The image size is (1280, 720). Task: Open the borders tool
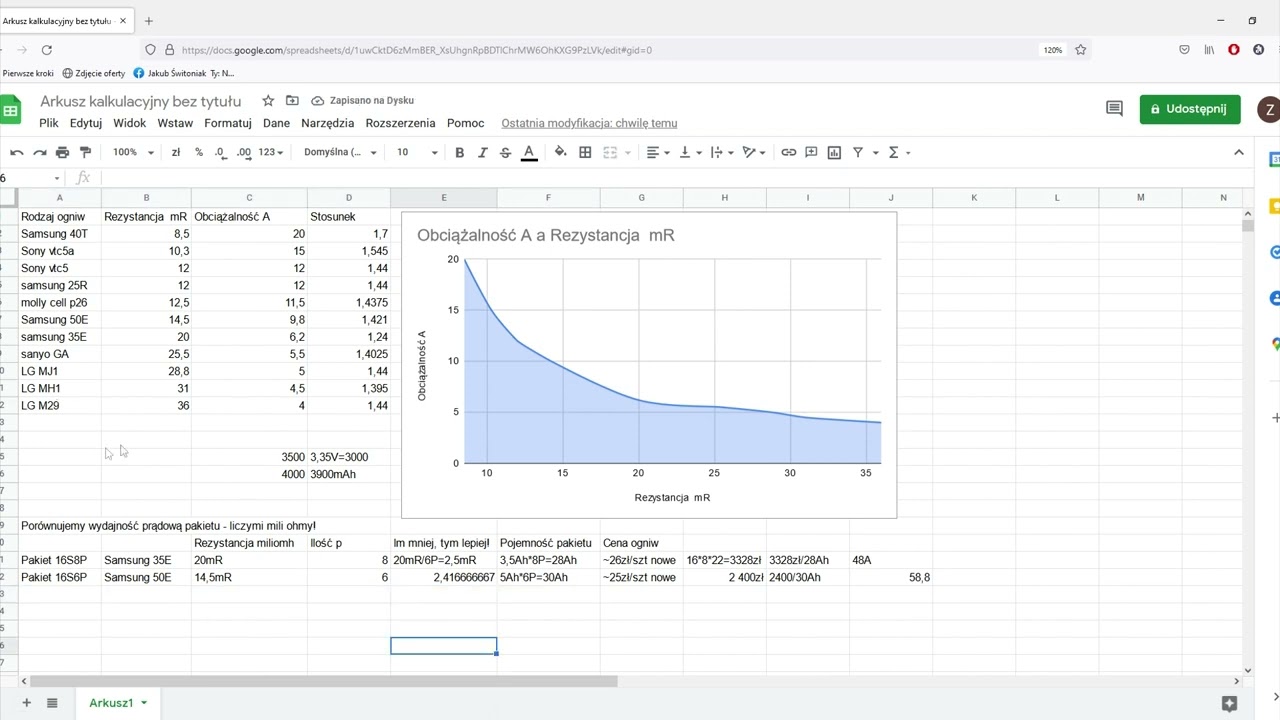click(x=585, y=152)
